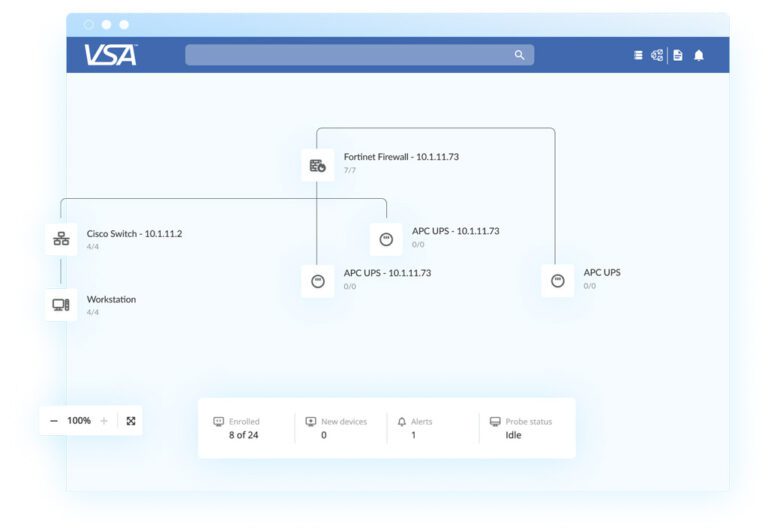The width and height of the screenshot is (768, 532).
Task: Open the notifications bell in header
Action: click(699, 55)
